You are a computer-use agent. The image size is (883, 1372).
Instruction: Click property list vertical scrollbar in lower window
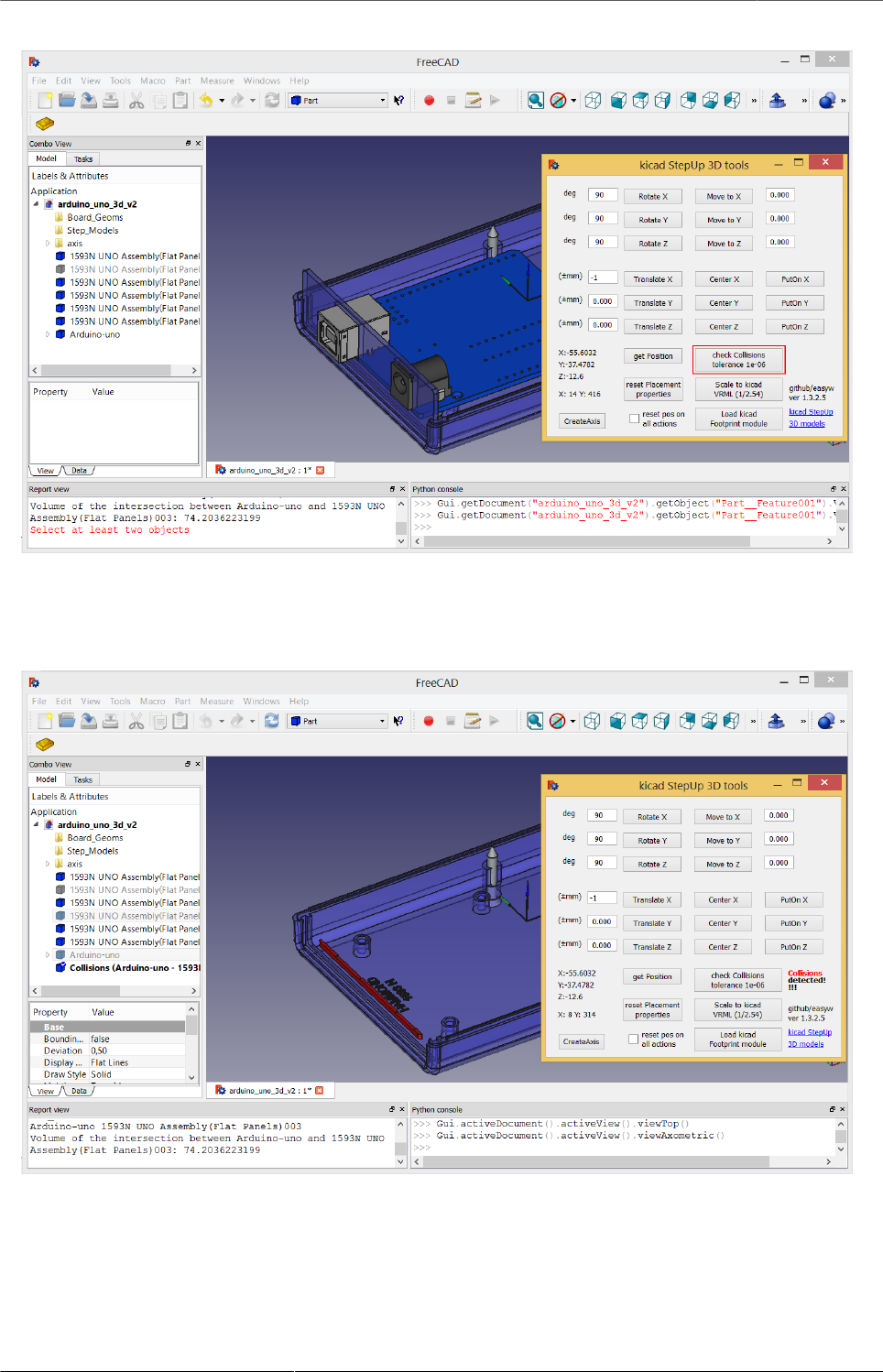pyautogui.click(x=192, y=1043)
